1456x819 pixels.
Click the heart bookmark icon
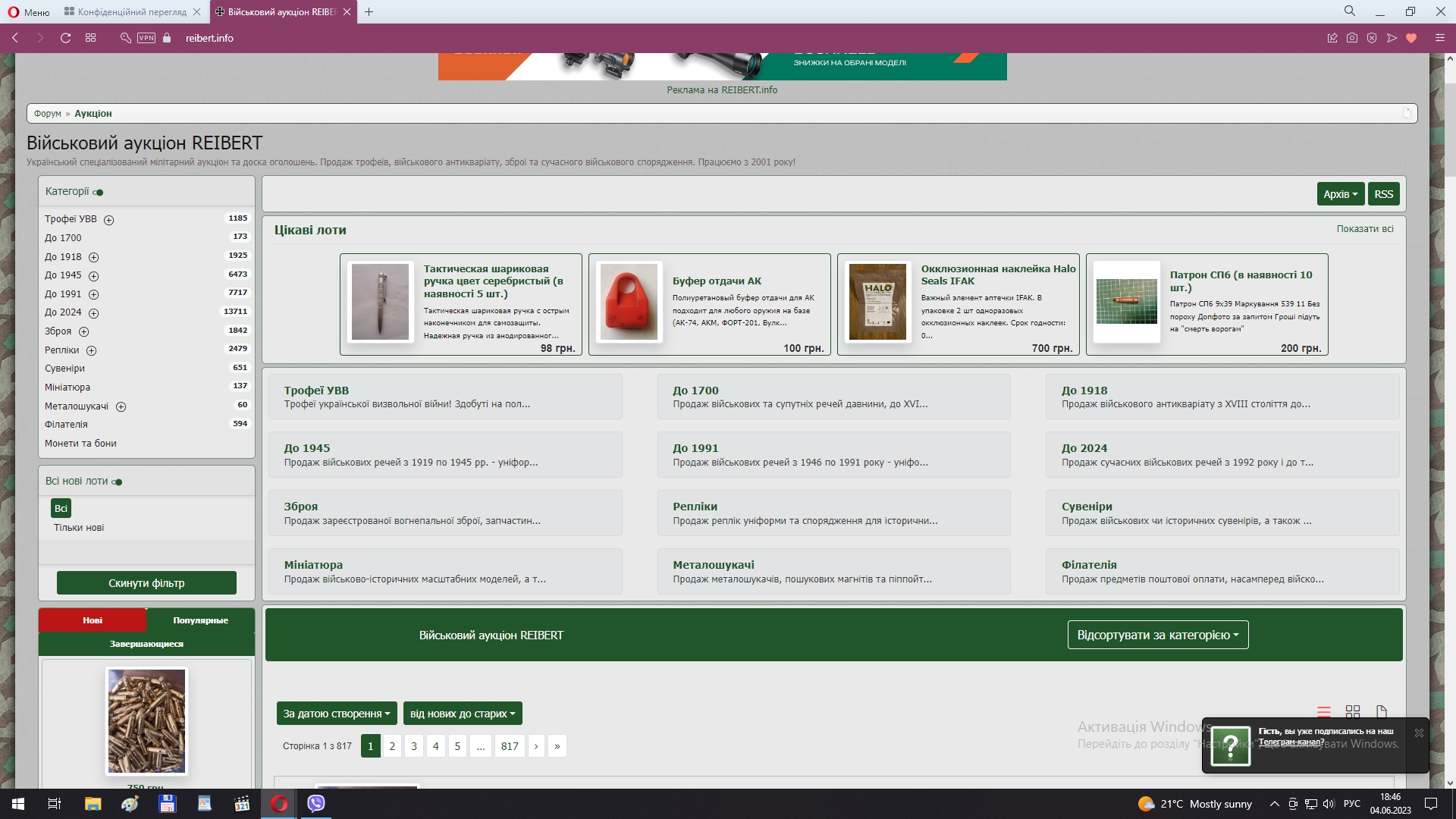[1411, 38]
